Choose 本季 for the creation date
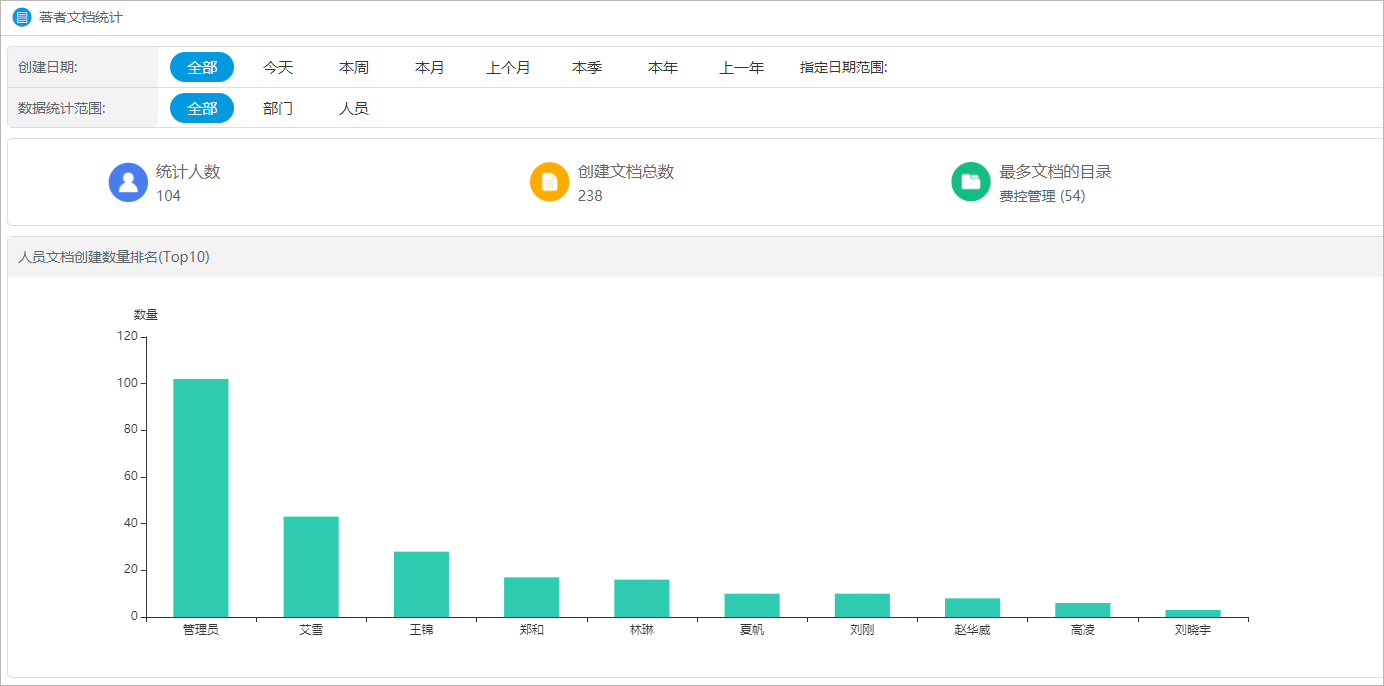 point(586,66)
